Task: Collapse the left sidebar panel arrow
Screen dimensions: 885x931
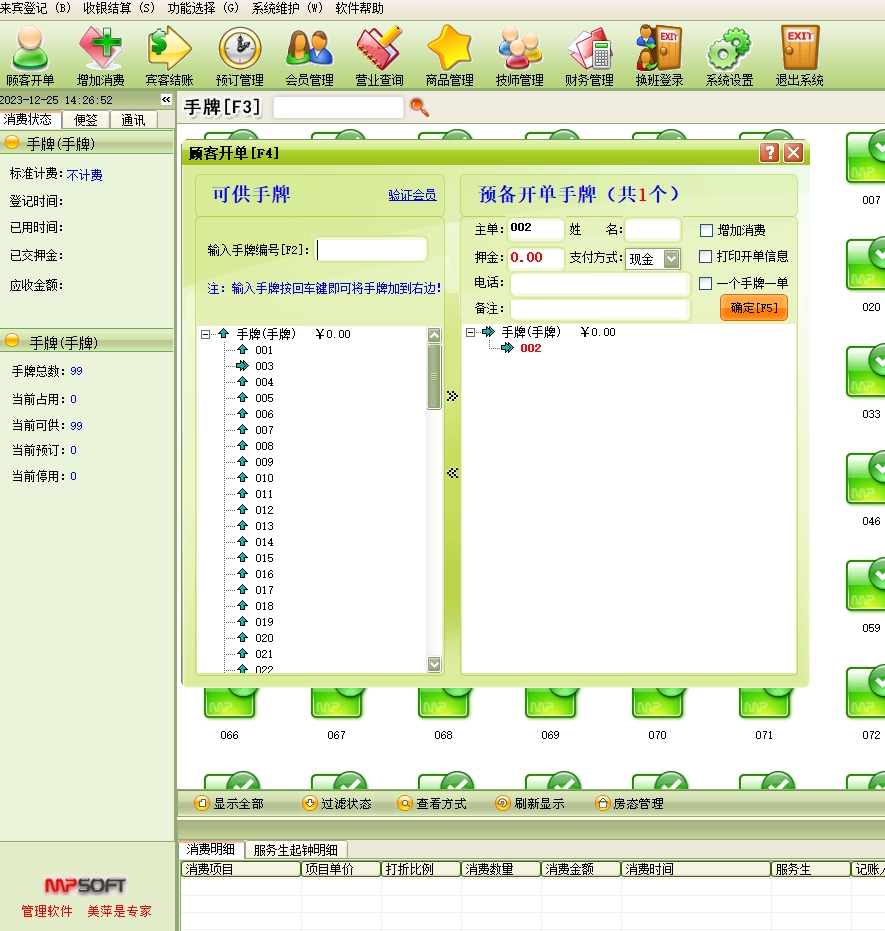Action: click(166, 100)
